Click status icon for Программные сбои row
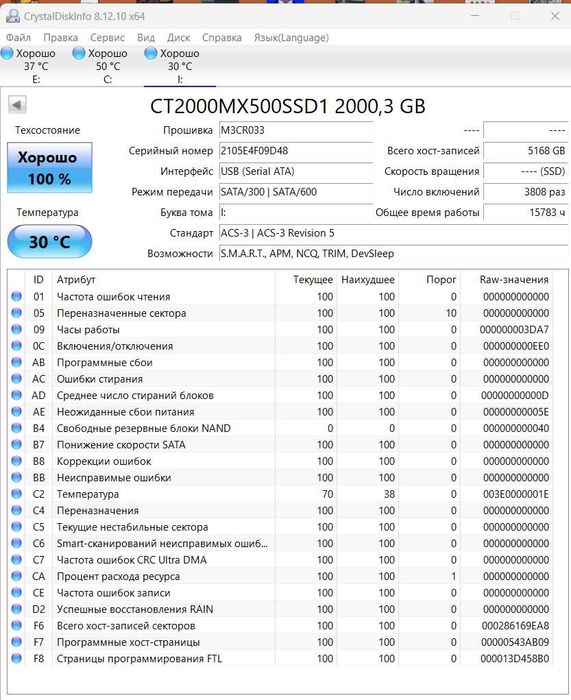 coord(17,362)
